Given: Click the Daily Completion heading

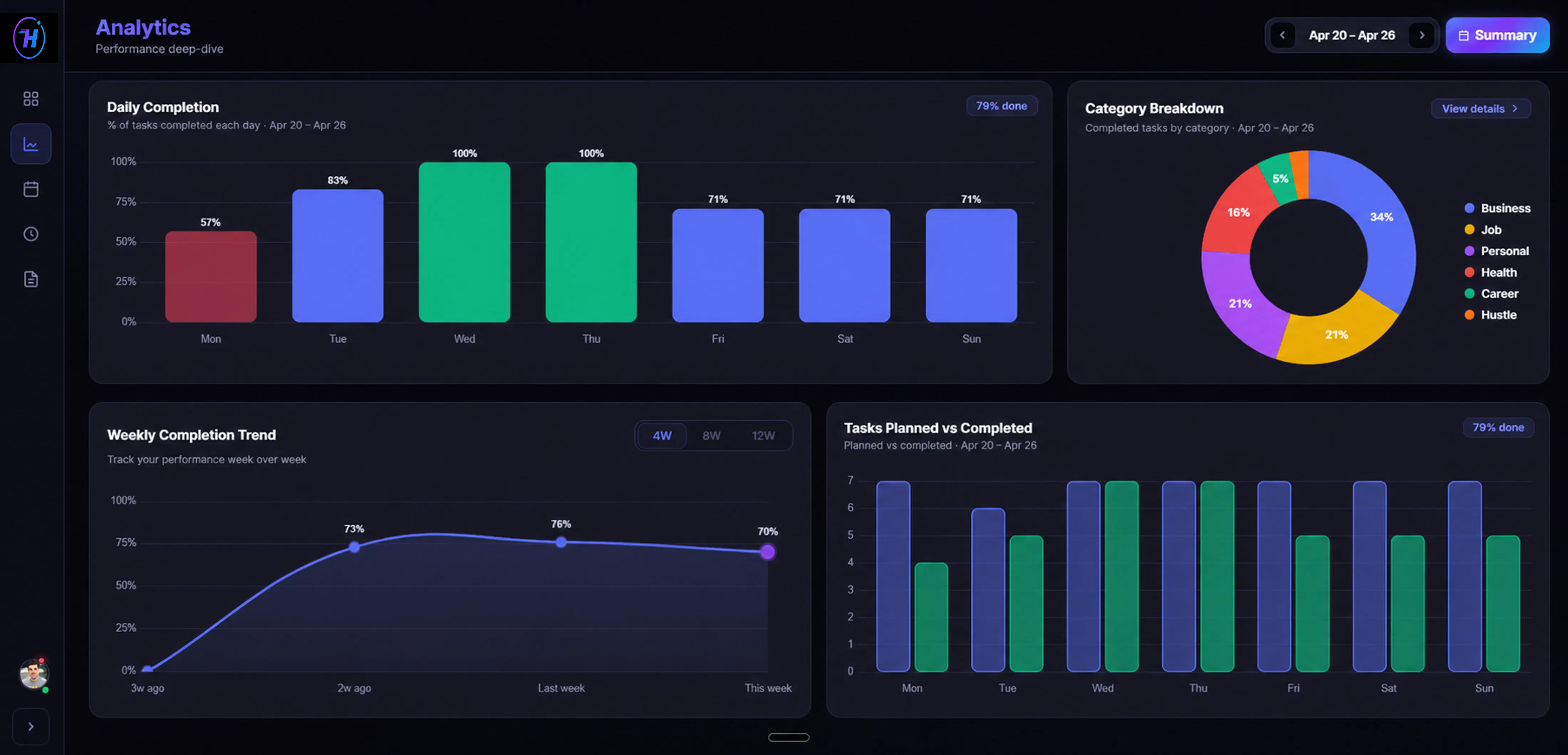Looking at the screenshot, I should [163, 107].
